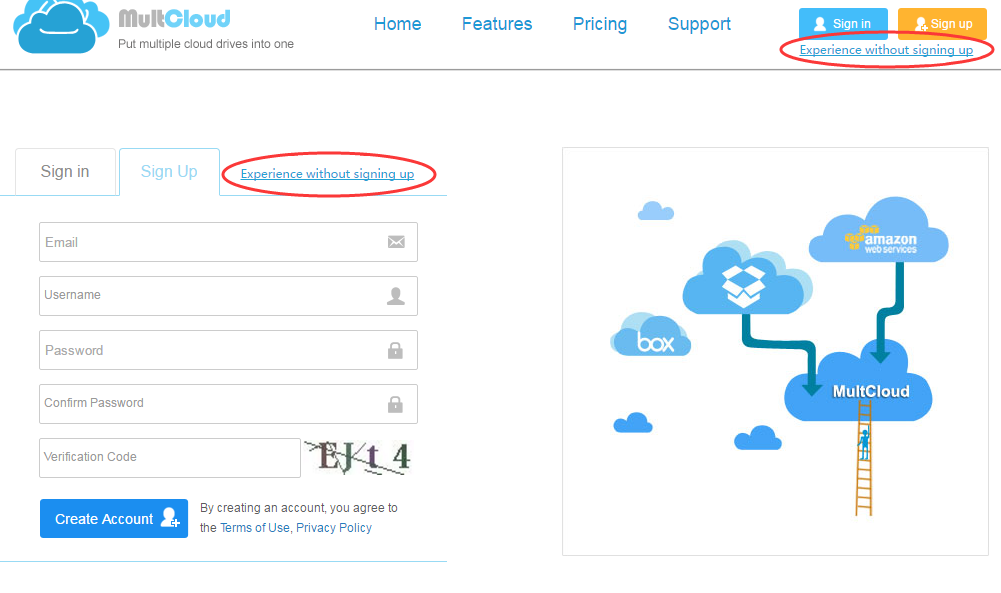Screen dimensions: 1001x593
Task: Click the Amazon web services cloud
Action: (x=878, y=230)
